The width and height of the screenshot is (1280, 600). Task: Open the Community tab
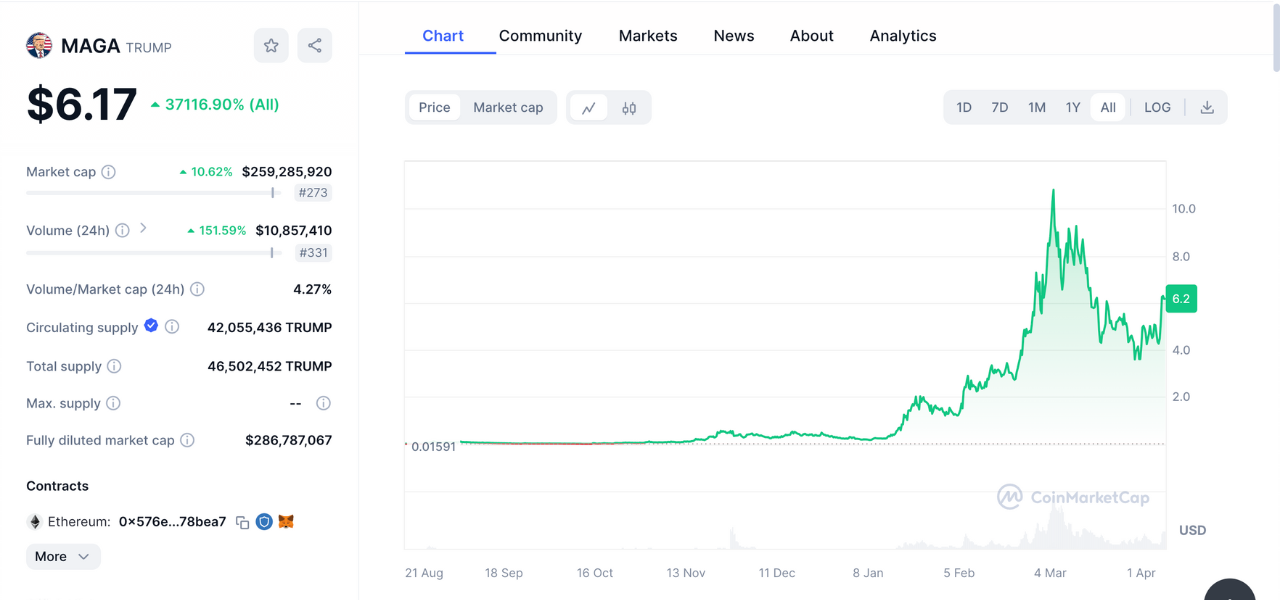(x=540, y=36)
